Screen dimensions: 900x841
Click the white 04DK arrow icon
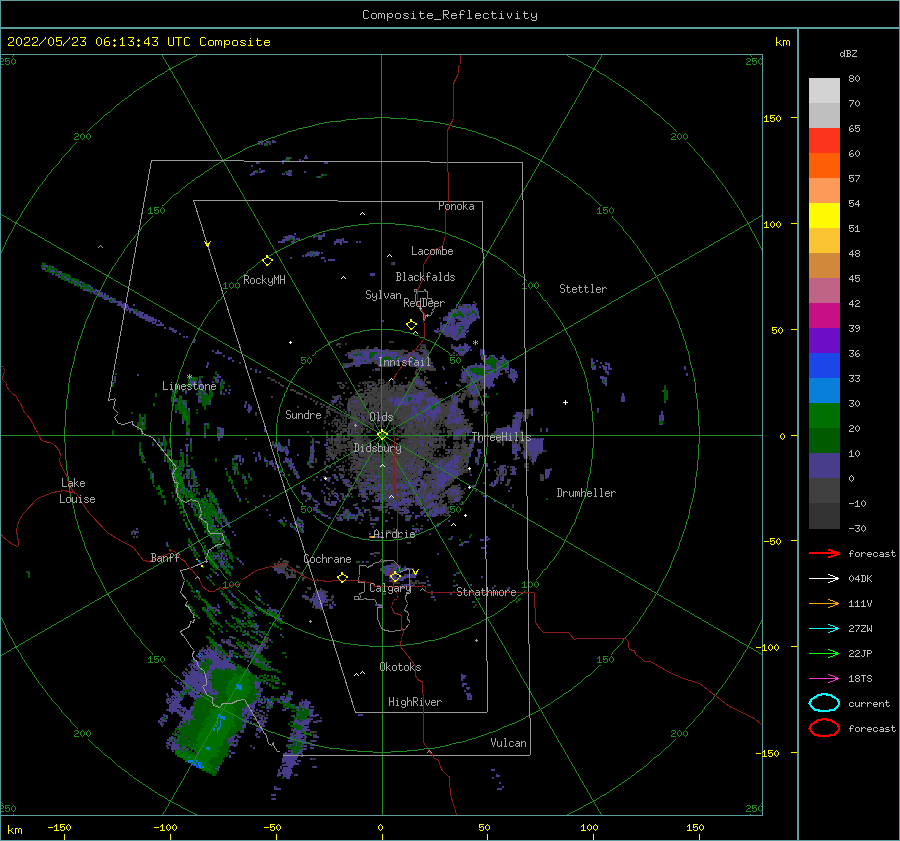coord(824,578)
